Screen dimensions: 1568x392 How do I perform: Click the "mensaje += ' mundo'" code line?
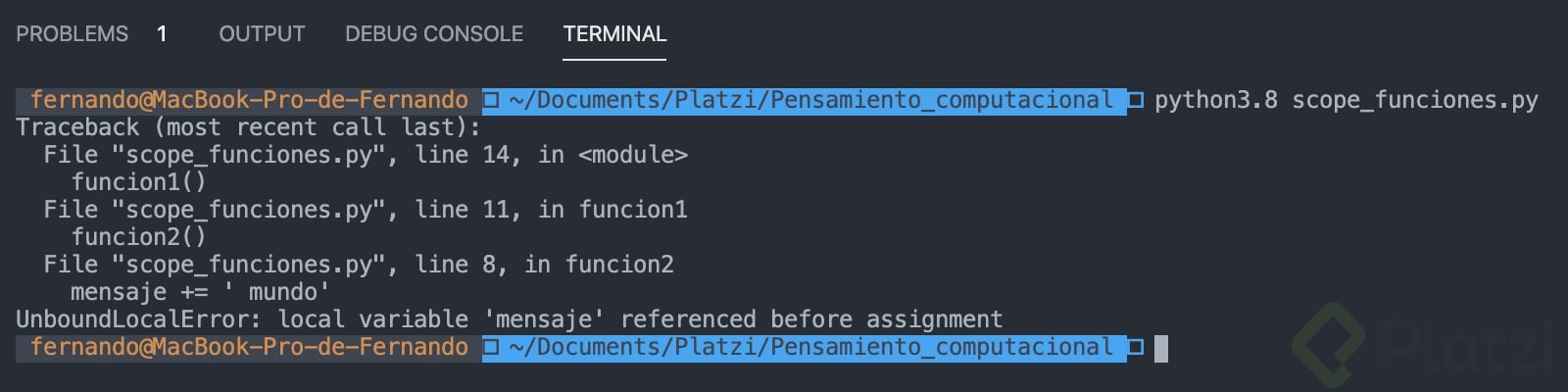(x=200, y=292)
